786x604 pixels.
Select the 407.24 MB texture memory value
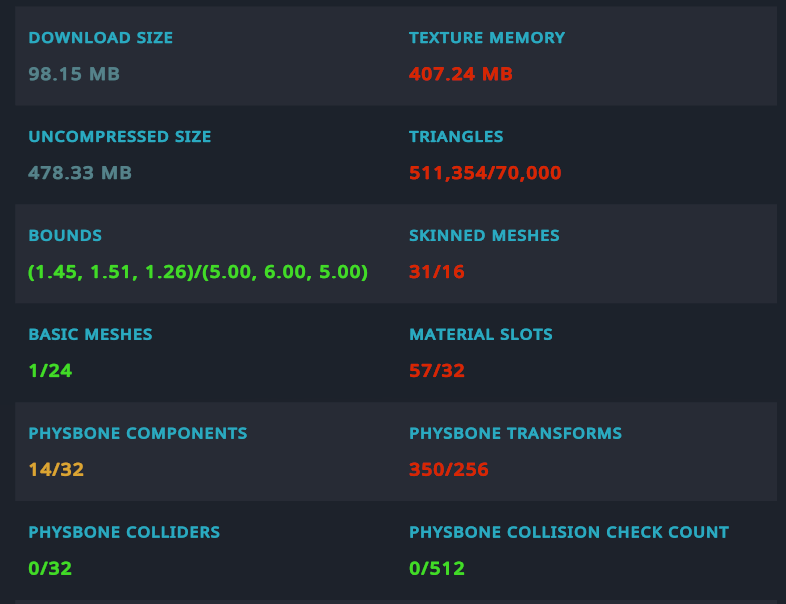tap(461, 74)
